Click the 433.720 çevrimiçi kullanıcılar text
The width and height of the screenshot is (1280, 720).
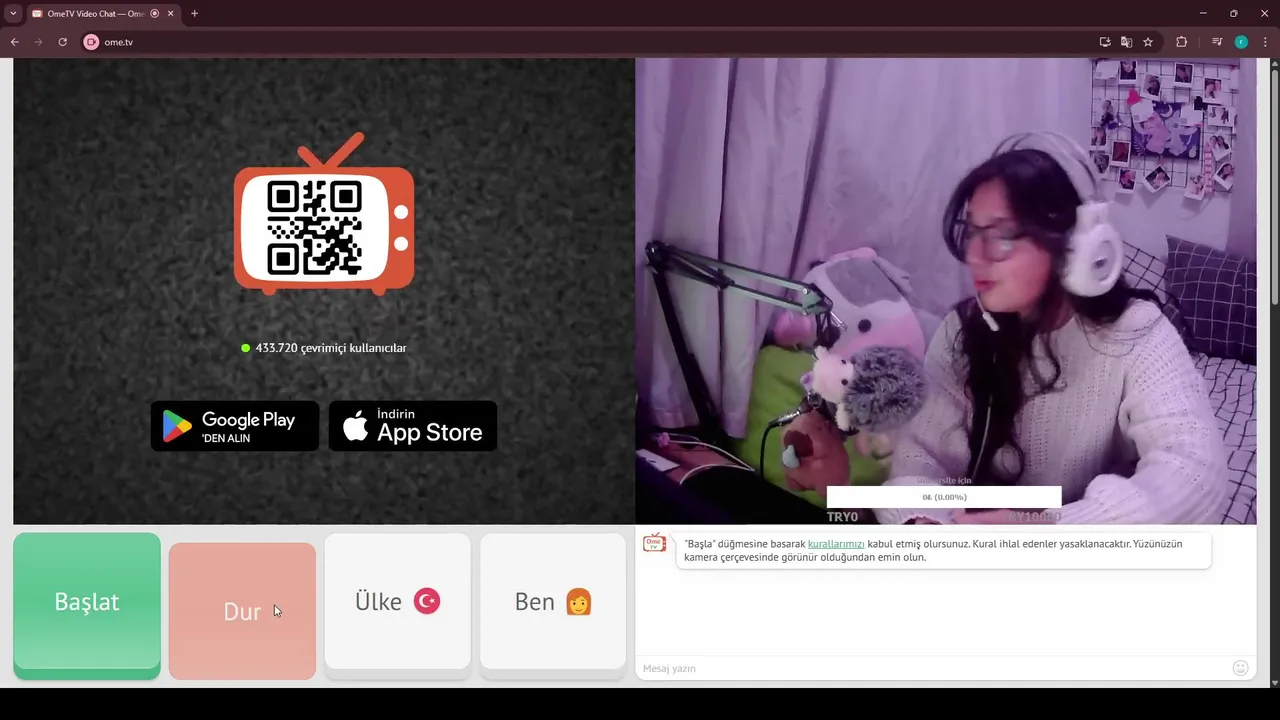[331, 348]
